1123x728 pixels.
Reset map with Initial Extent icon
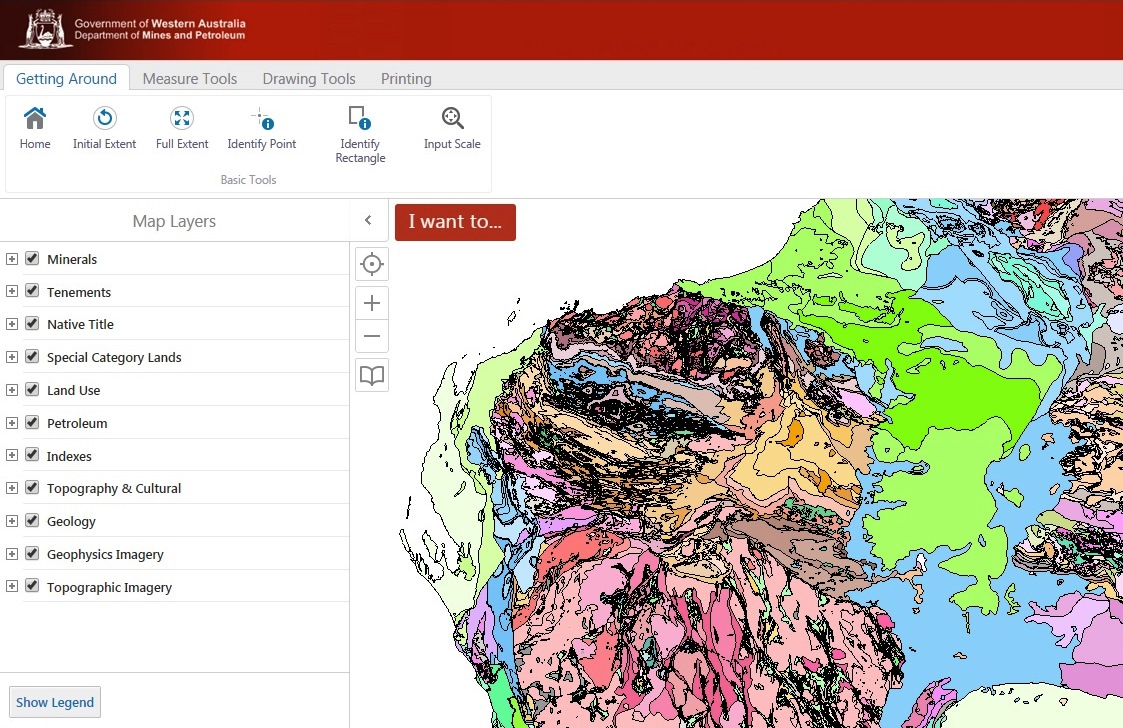pos(104,119)
